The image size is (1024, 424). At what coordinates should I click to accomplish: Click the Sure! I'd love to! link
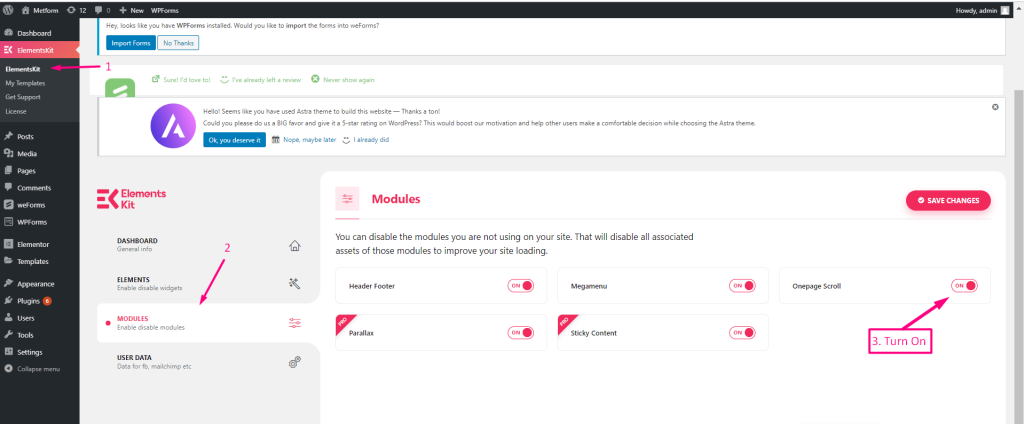tap(182, 80)
